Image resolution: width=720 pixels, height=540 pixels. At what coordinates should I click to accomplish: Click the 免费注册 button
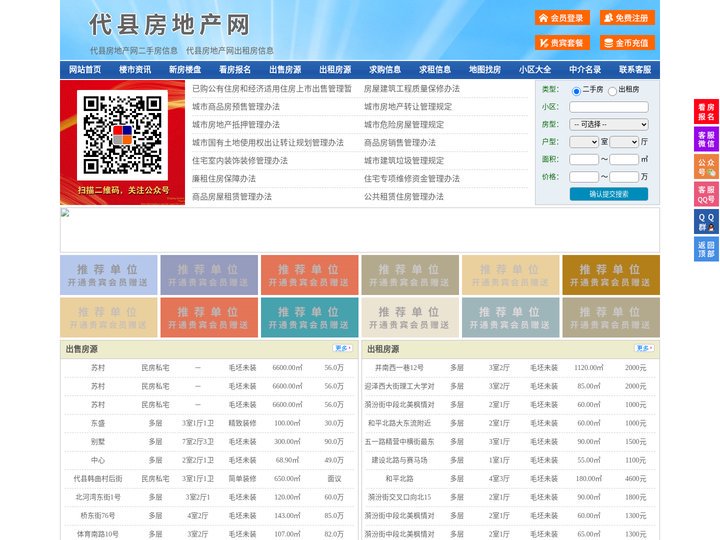[627, 18]
